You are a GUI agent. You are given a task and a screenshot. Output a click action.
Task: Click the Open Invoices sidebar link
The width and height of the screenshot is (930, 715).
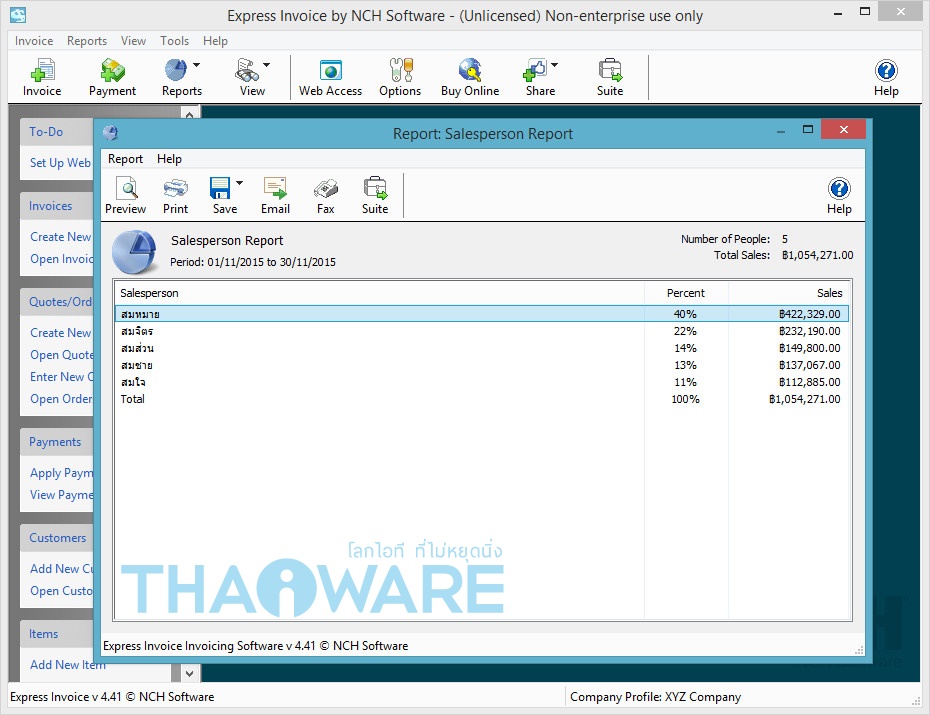coord(62,259)
